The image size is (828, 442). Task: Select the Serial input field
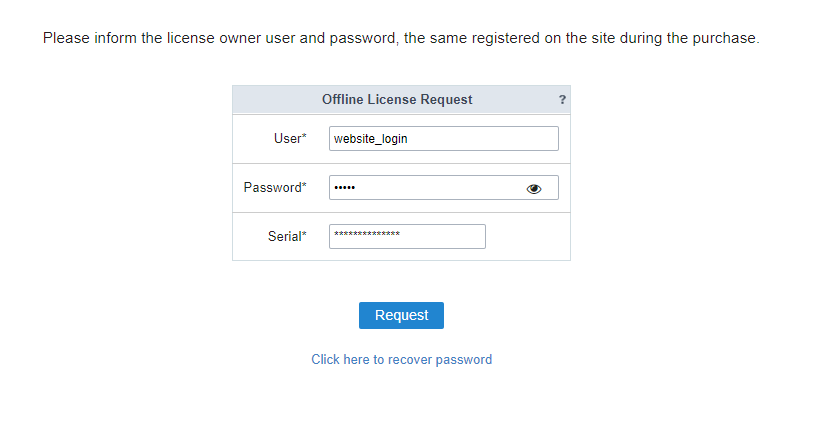click(x=407, y=236)
